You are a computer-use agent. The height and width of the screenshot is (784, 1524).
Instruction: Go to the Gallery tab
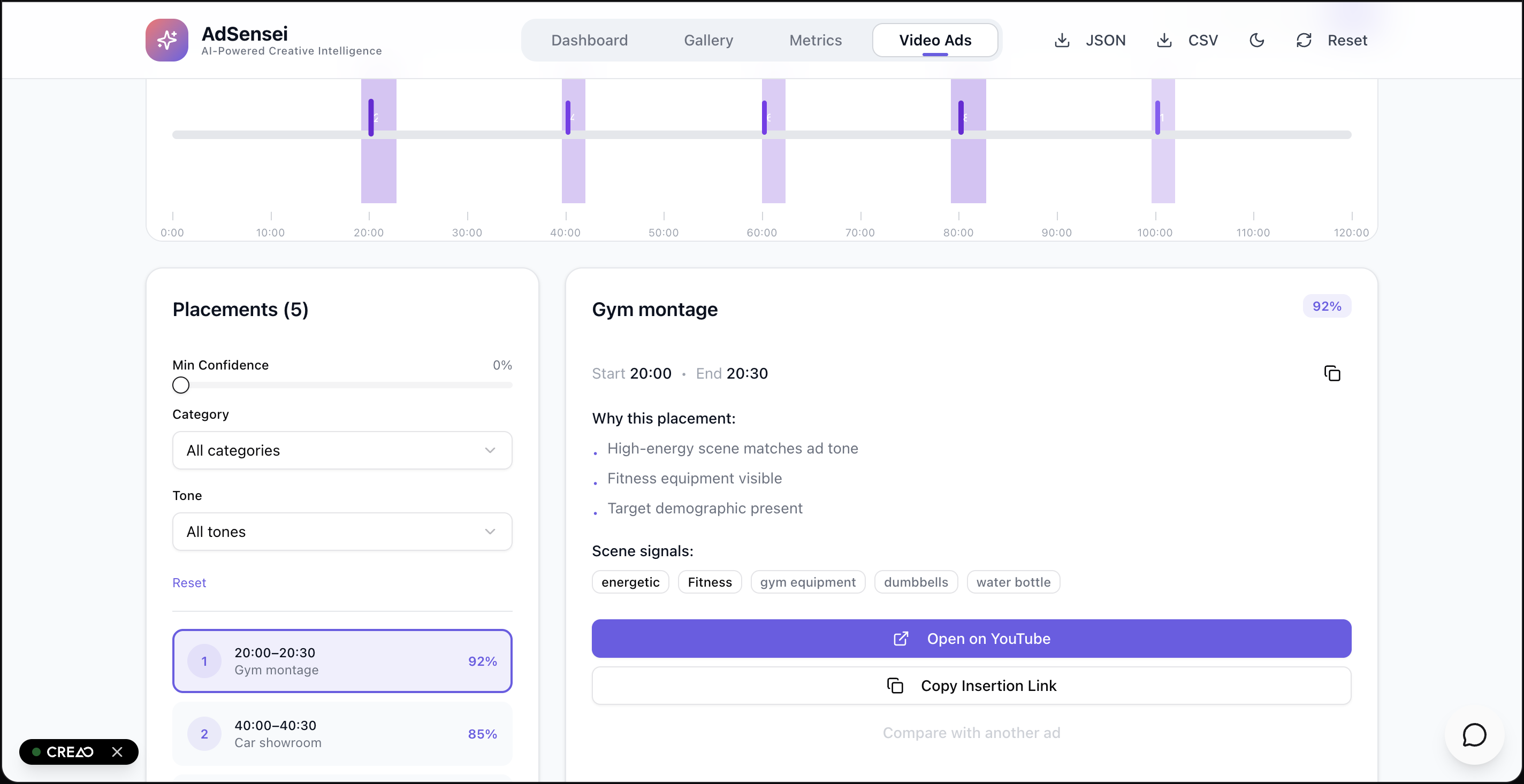coord(708,40)
